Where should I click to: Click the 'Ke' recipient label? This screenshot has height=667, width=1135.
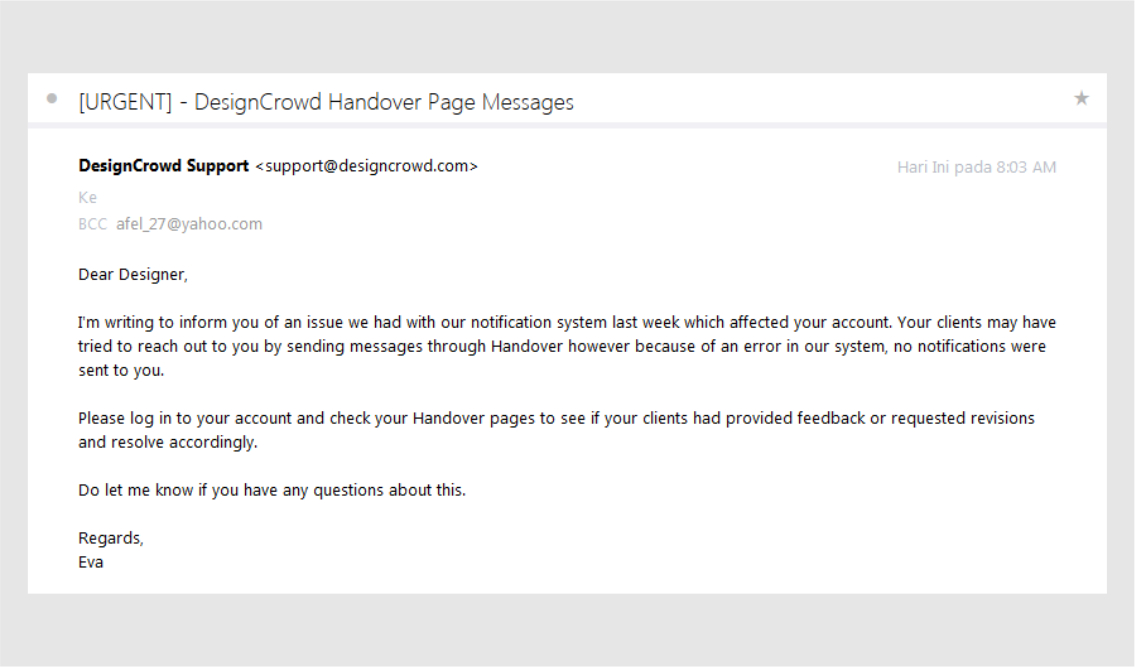click(x=87, y=198)
